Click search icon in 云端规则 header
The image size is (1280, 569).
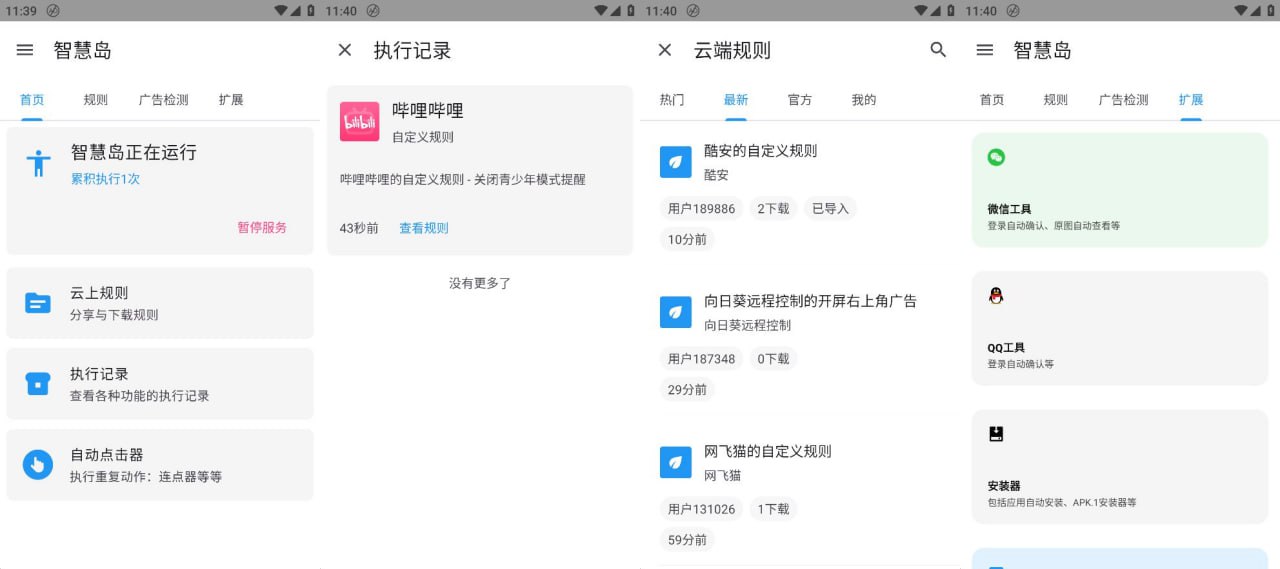pos(938,50)
